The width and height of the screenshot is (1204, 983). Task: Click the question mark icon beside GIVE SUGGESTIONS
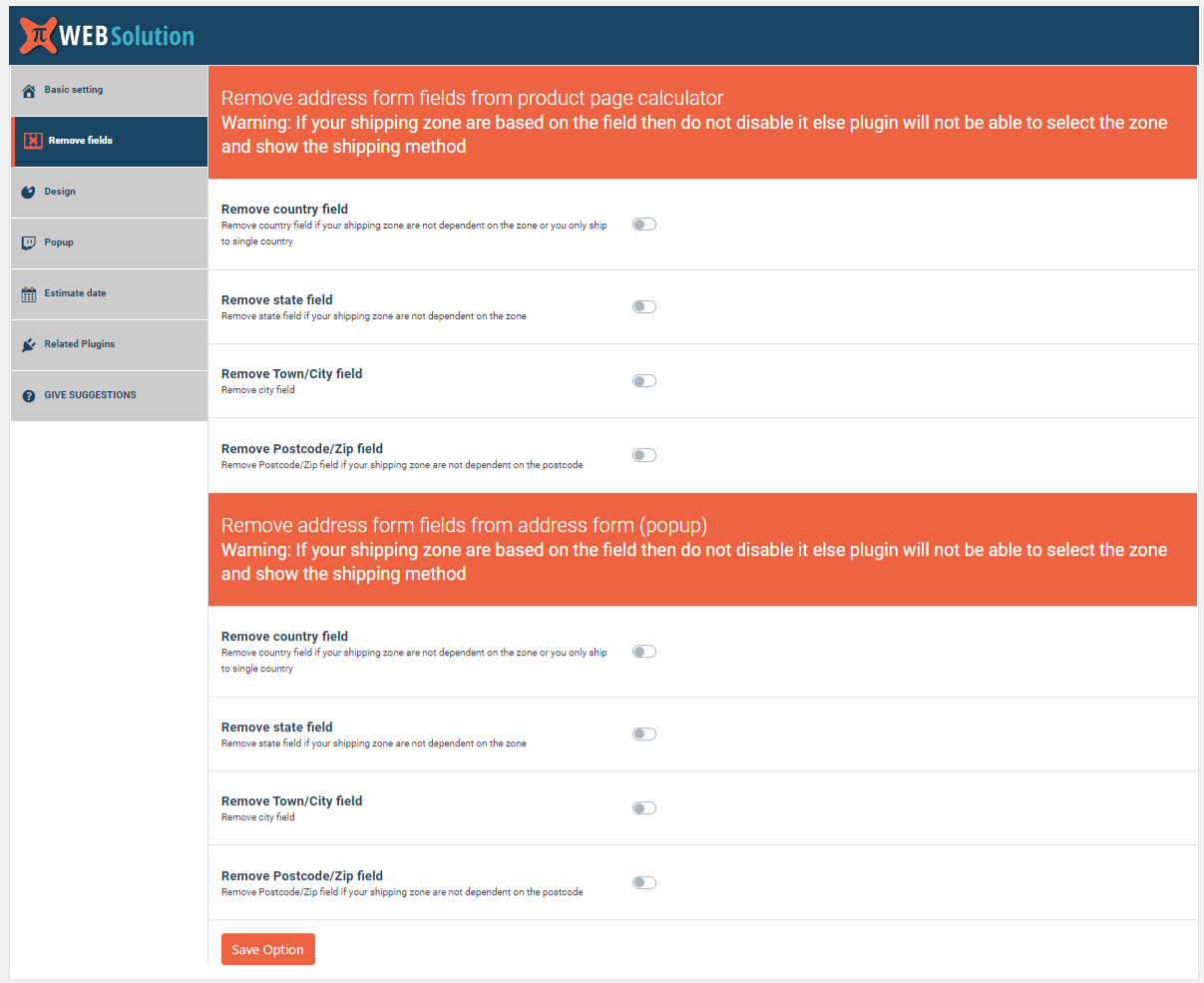[x=29, y=396]
